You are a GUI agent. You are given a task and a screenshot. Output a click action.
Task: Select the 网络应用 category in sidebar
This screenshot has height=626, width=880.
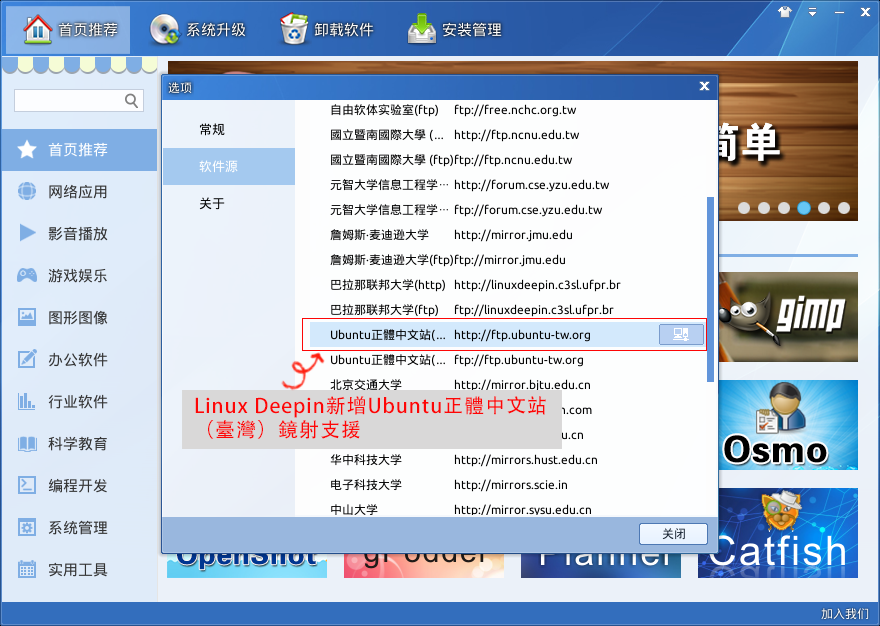79,192
